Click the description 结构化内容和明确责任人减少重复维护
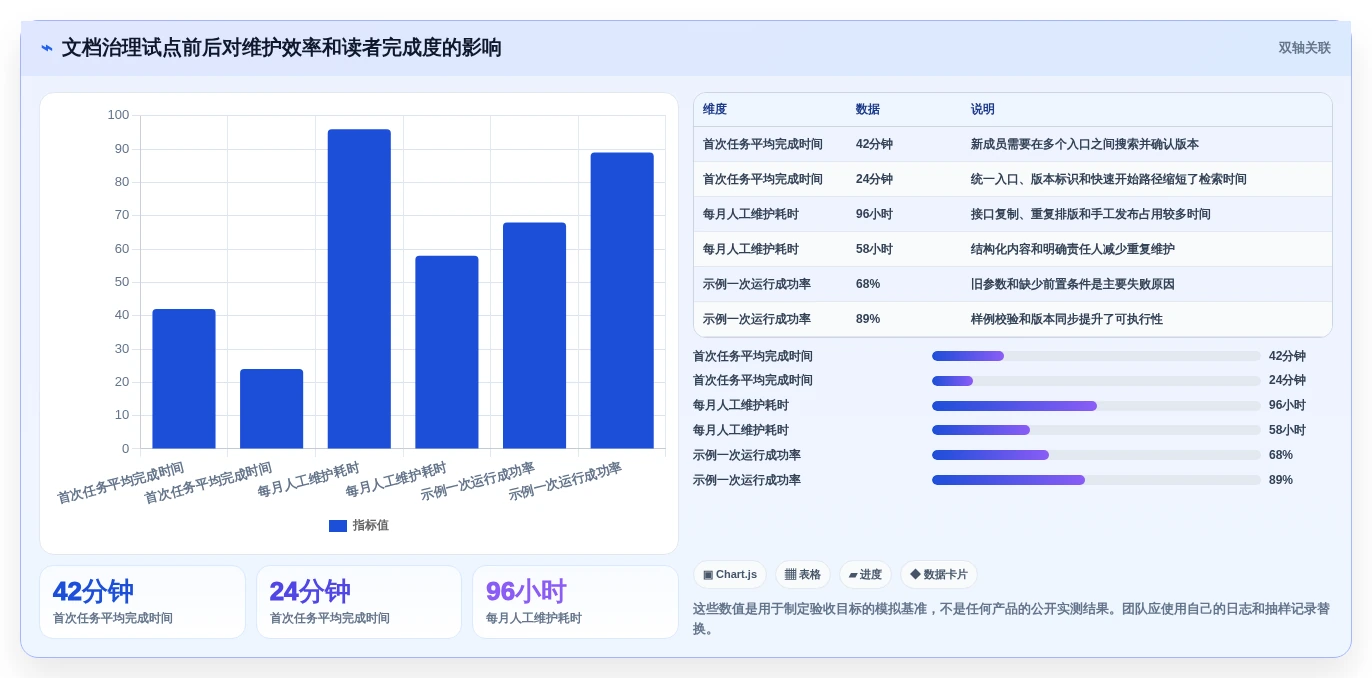1372x678 pixels. coord(1073,249)
